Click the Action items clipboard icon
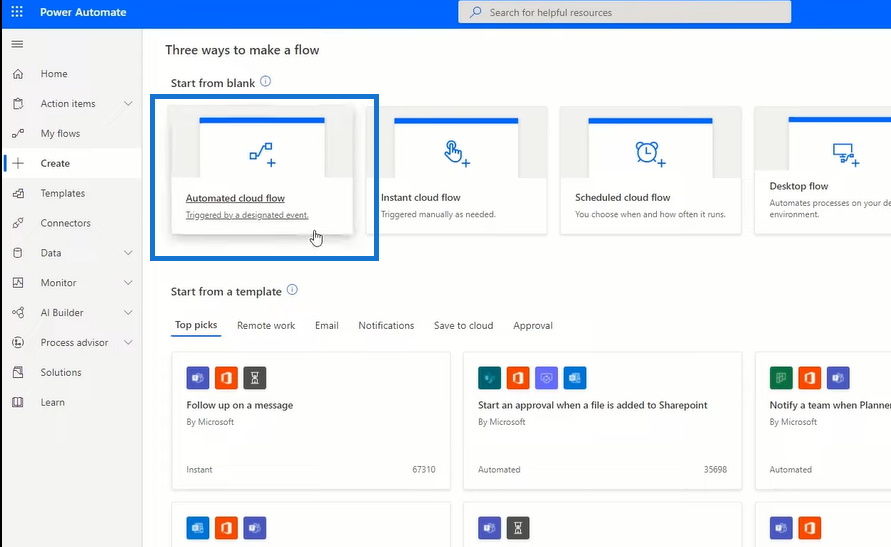The height and width of the screenshot is (547, 891). coord(18,103)
